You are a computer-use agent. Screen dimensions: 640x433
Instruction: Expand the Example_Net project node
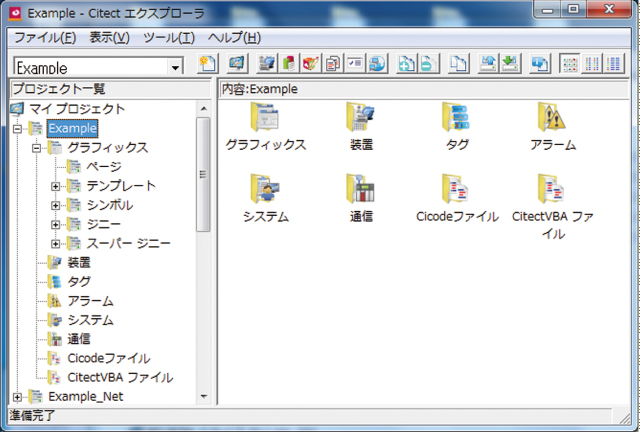click(x=17, y=397)
